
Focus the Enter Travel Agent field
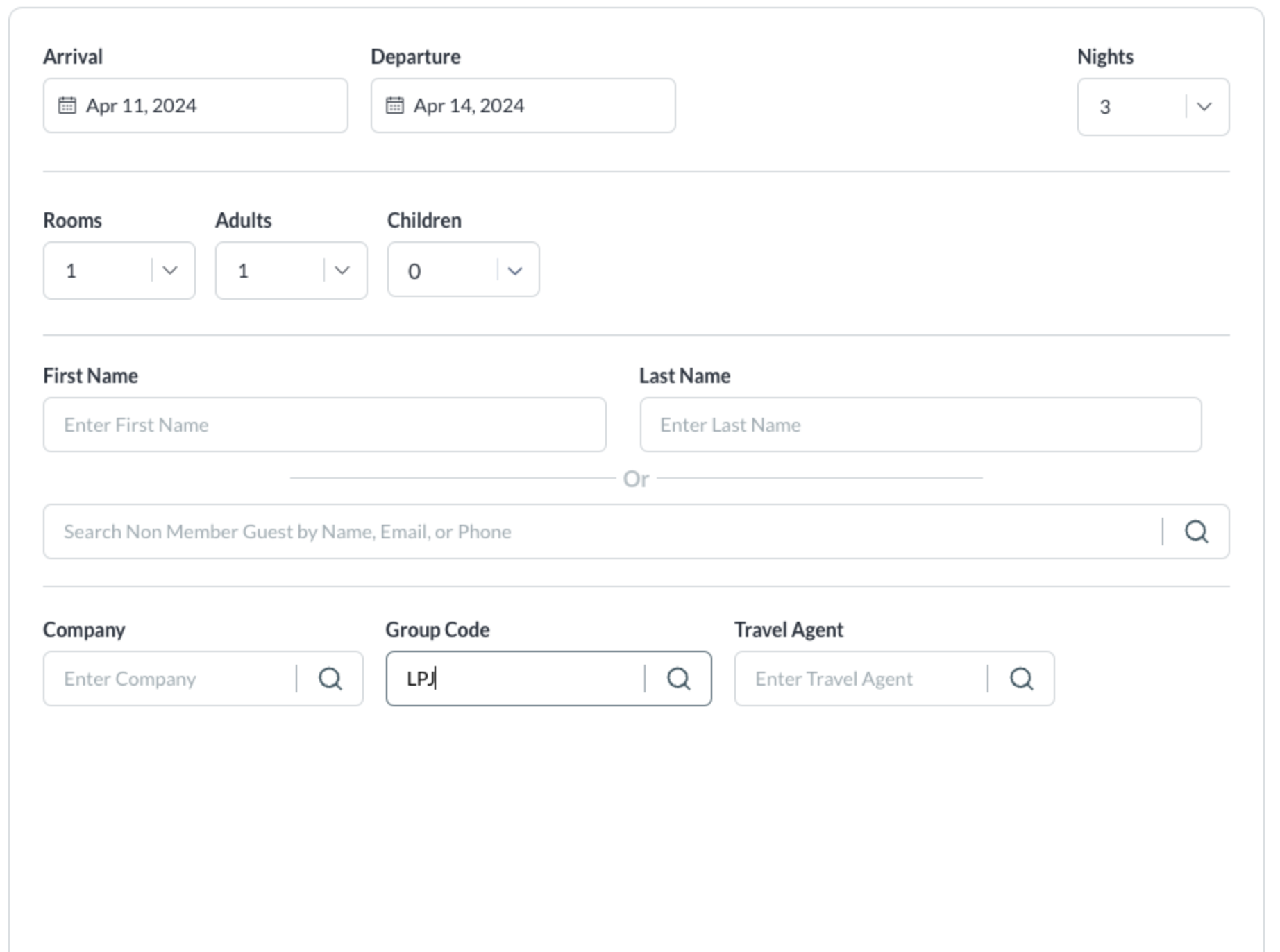point(861,679)
